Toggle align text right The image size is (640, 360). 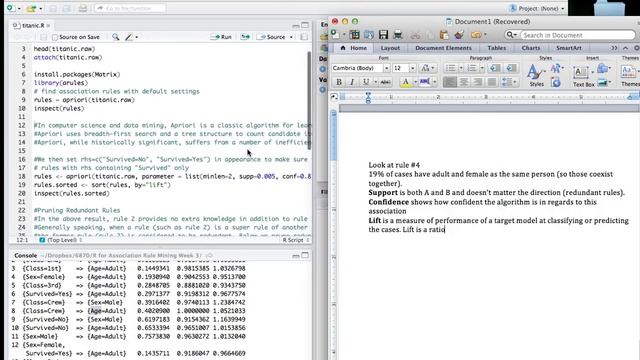[x=478, y=82]
